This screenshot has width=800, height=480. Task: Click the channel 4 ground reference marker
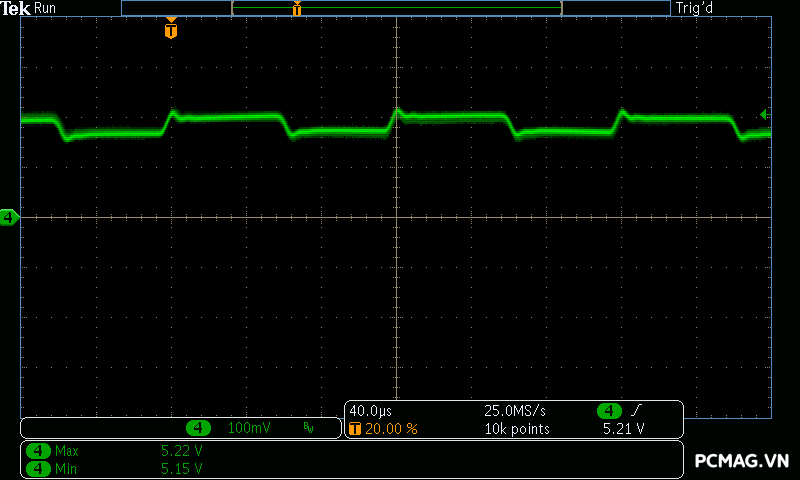(x=9, y=217)
